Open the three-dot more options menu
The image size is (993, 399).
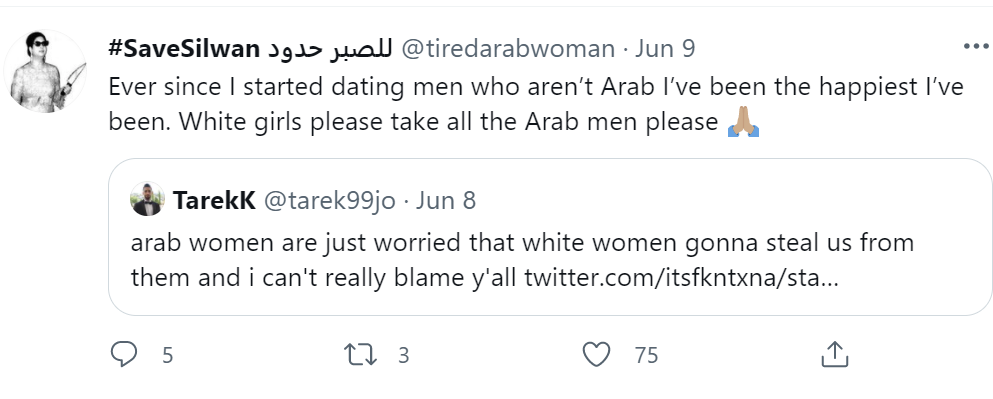[x=976, y=47]
